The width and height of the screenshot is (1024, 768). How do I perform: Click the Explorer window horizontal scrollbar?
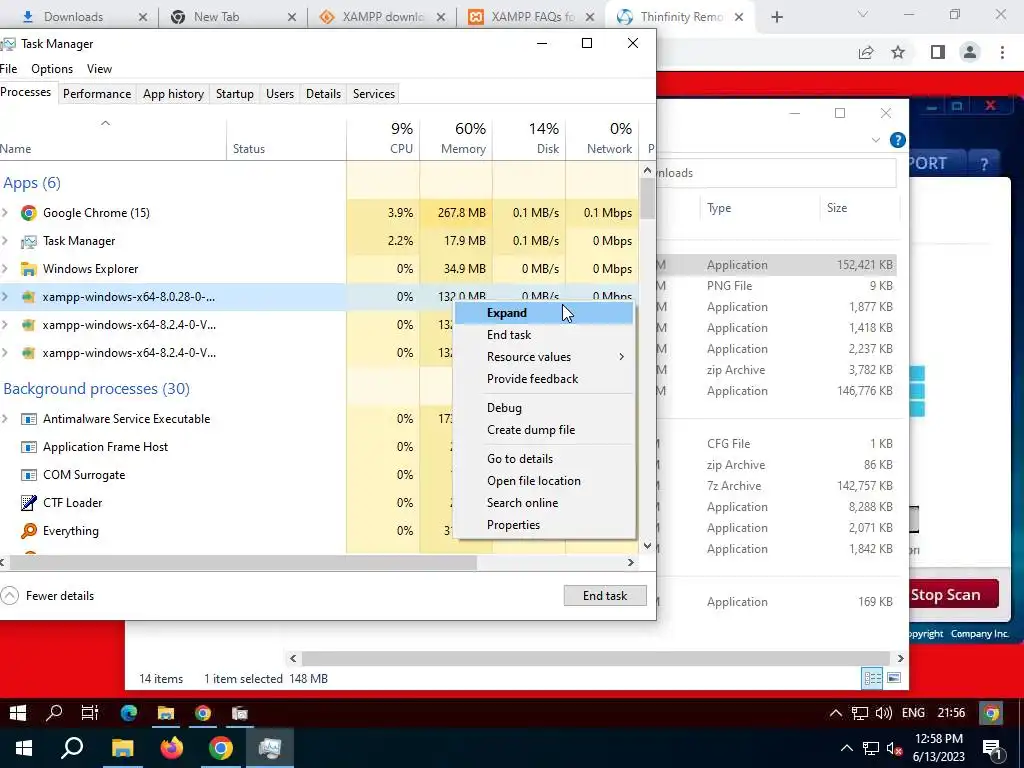click(596, 658)
